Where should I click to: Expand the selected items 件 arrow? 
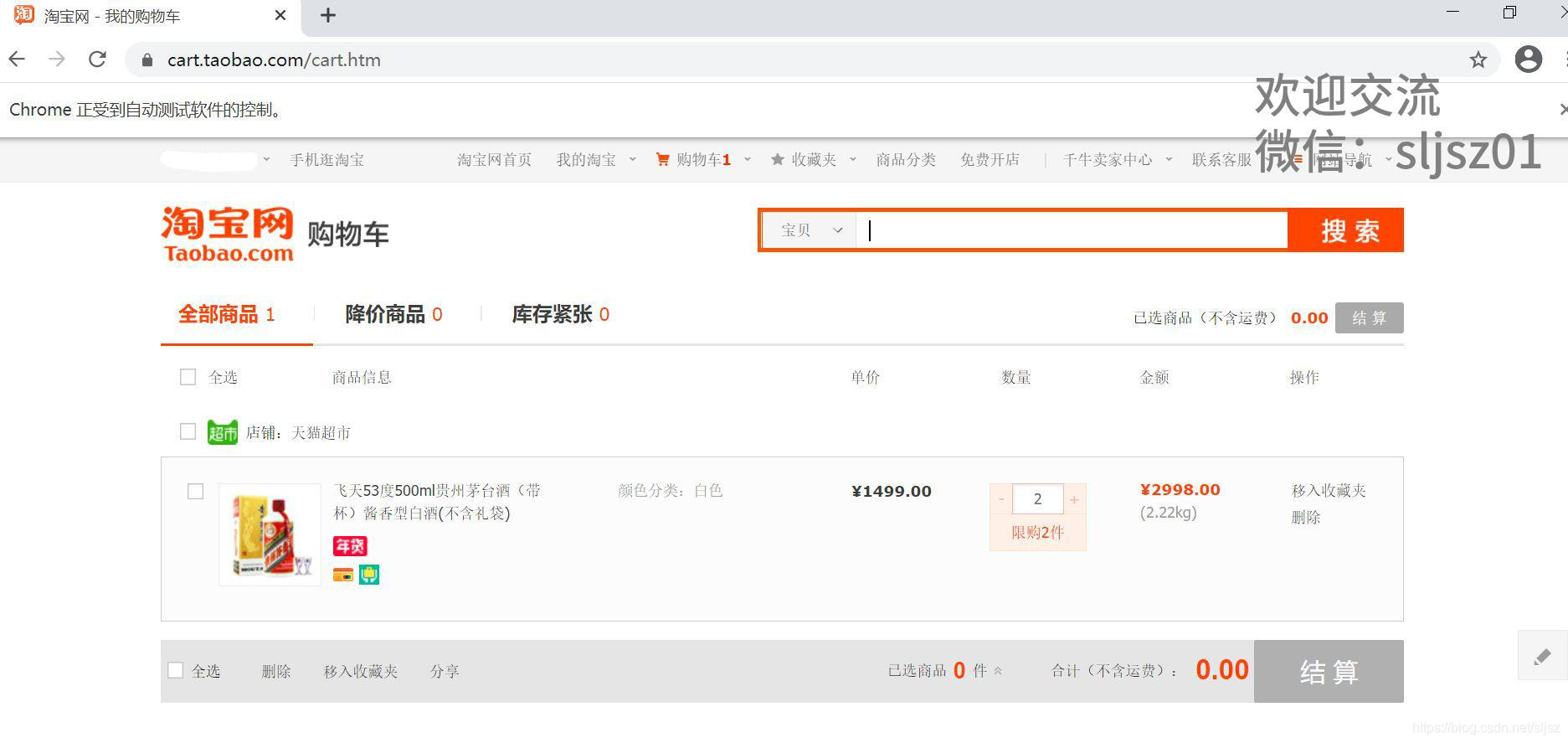click(998, 670)
